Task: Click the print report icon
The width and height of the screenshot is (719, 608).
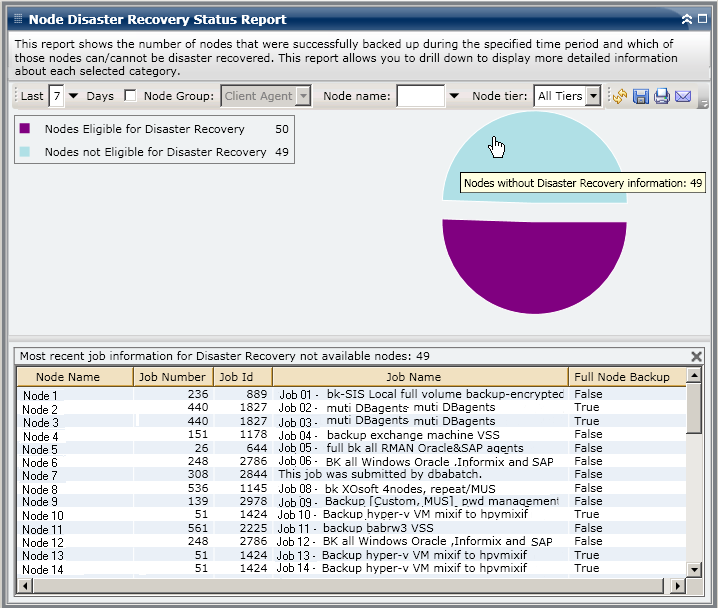Action: click(661, 97)
